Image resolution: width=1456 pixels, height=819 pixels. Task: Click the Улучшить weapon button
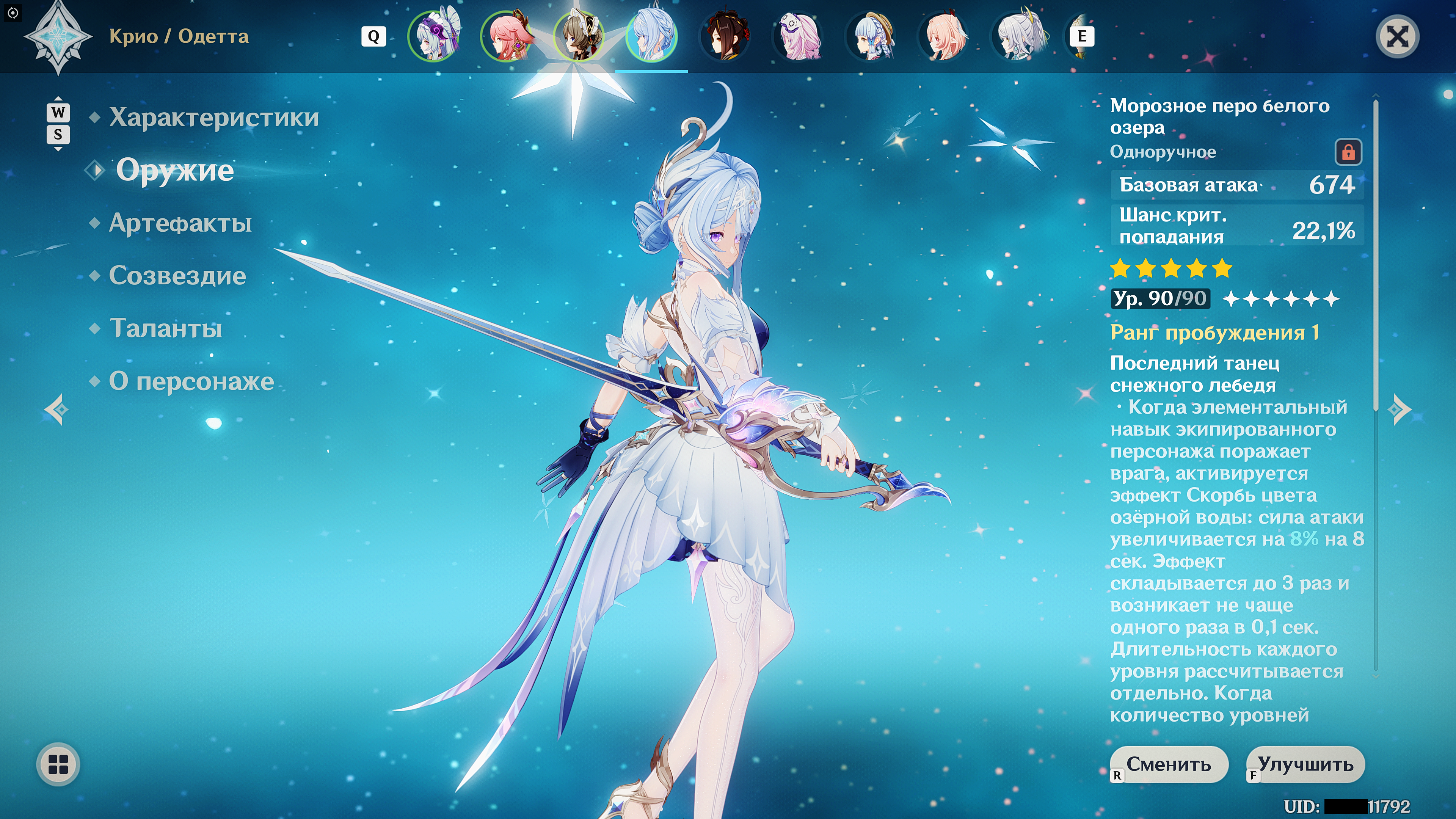pyautogui.click(x=1305, y=764)
